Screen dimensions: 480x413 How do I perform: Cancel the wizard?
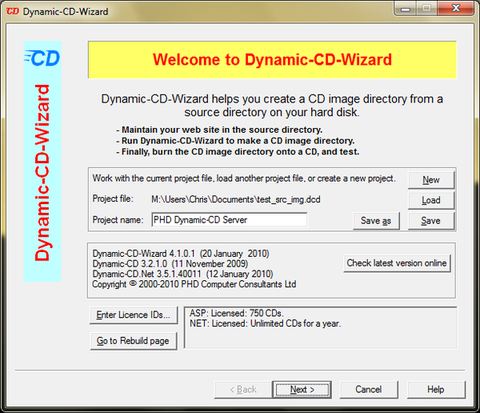coord(369,389)
